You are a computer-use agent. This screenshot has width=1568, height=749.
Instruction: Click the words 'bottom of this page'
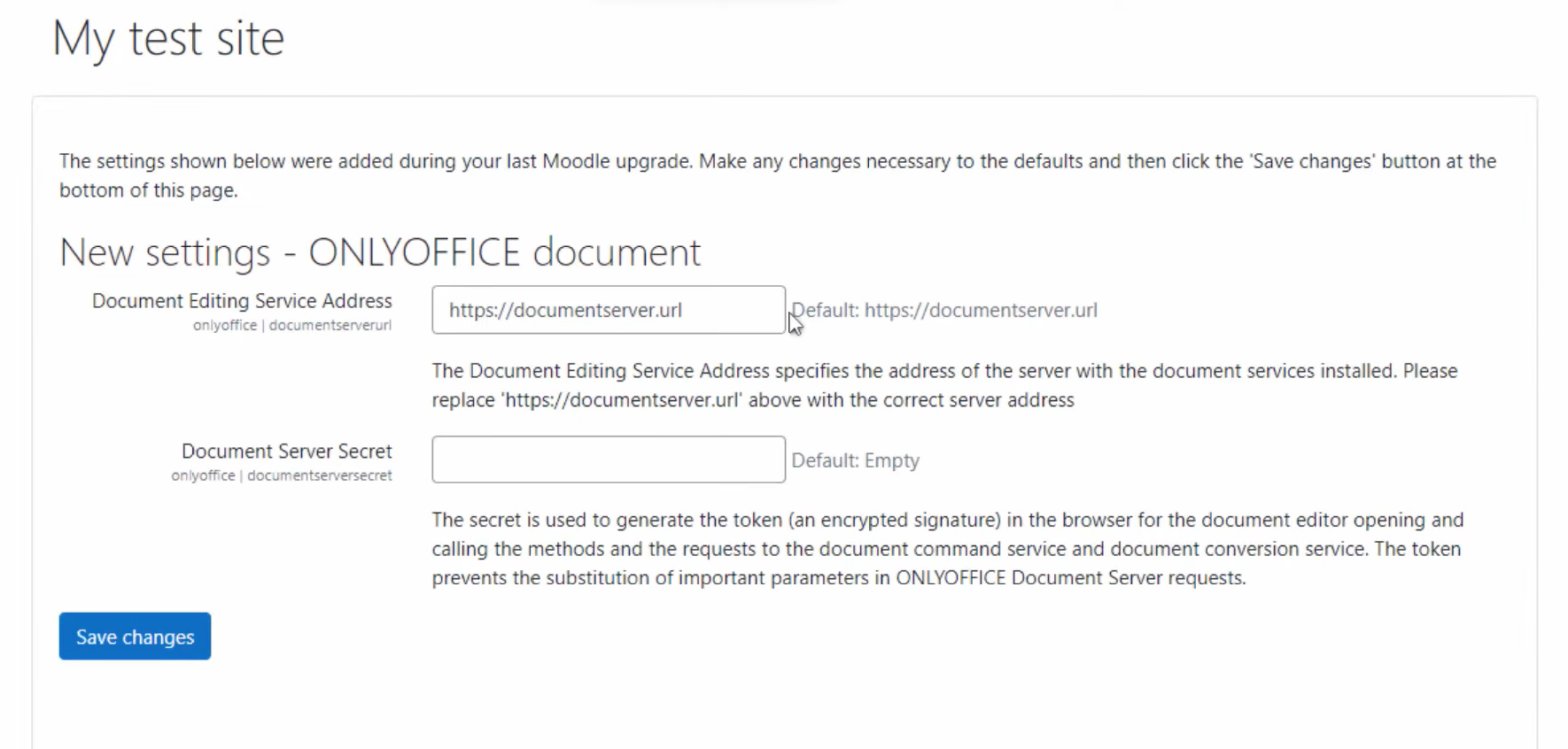pyautogui.click(x=147, y=191)
